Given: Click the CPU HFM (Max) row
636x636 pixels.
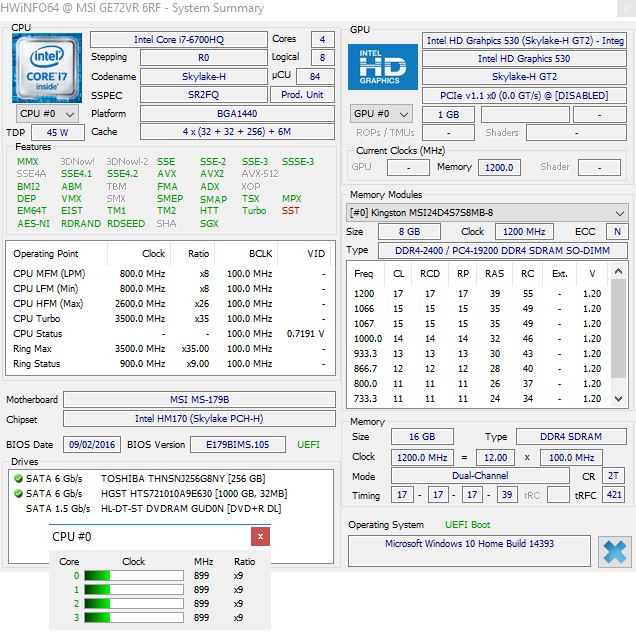Looking at the screenshot, I should 170,304.
